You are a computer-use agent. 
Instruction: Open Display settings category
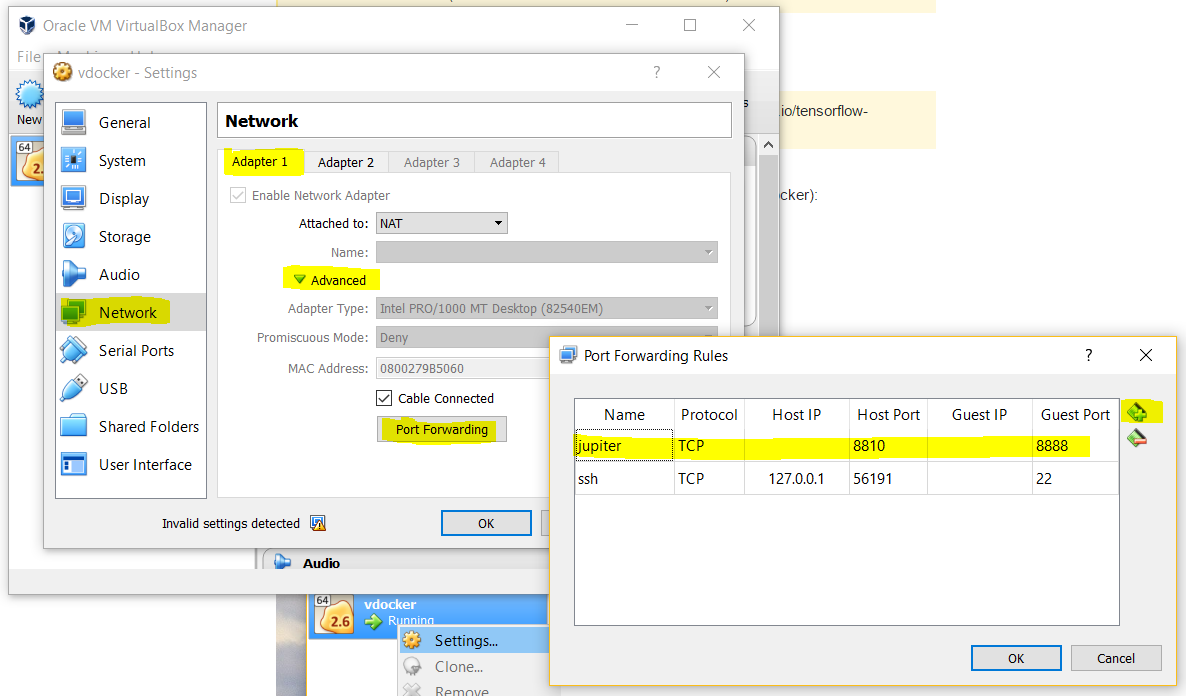coord(130,198)
